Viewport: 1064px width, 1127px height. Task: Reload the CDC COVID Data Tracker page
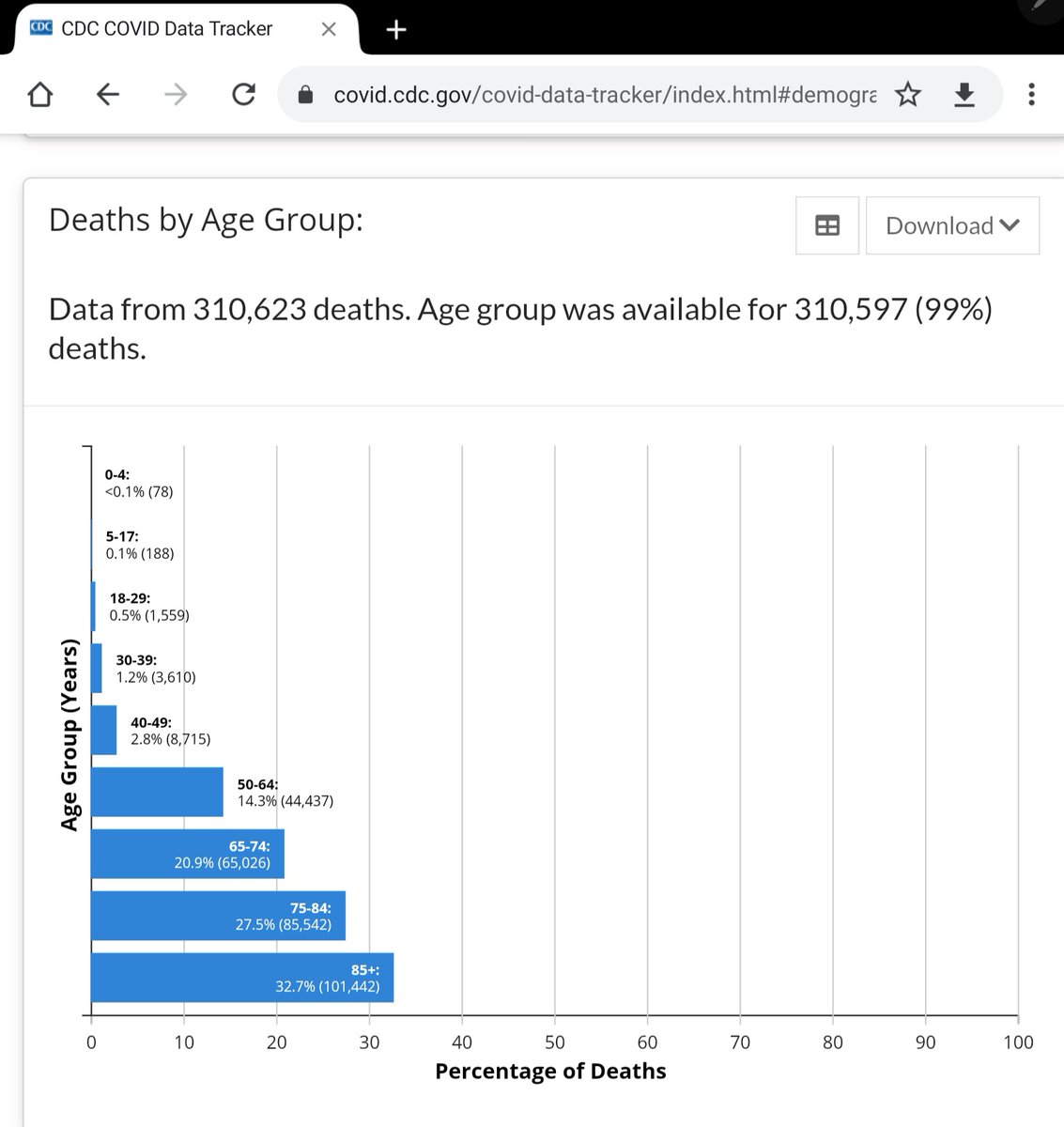click(x=243, y=94)
